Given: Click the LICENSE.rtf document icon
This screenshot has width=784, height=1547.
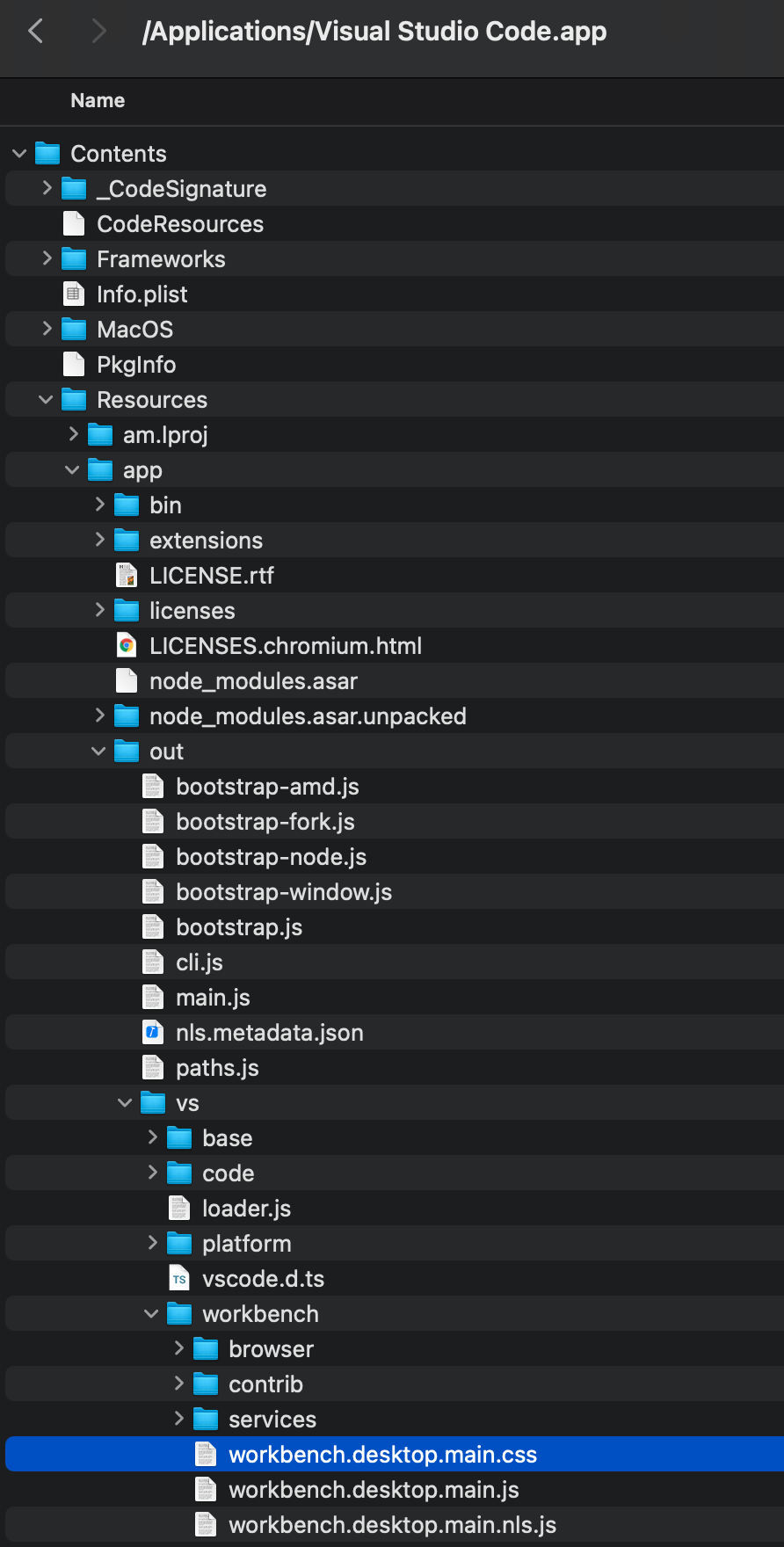Looking at the screenshot, I should click(127, 576).
